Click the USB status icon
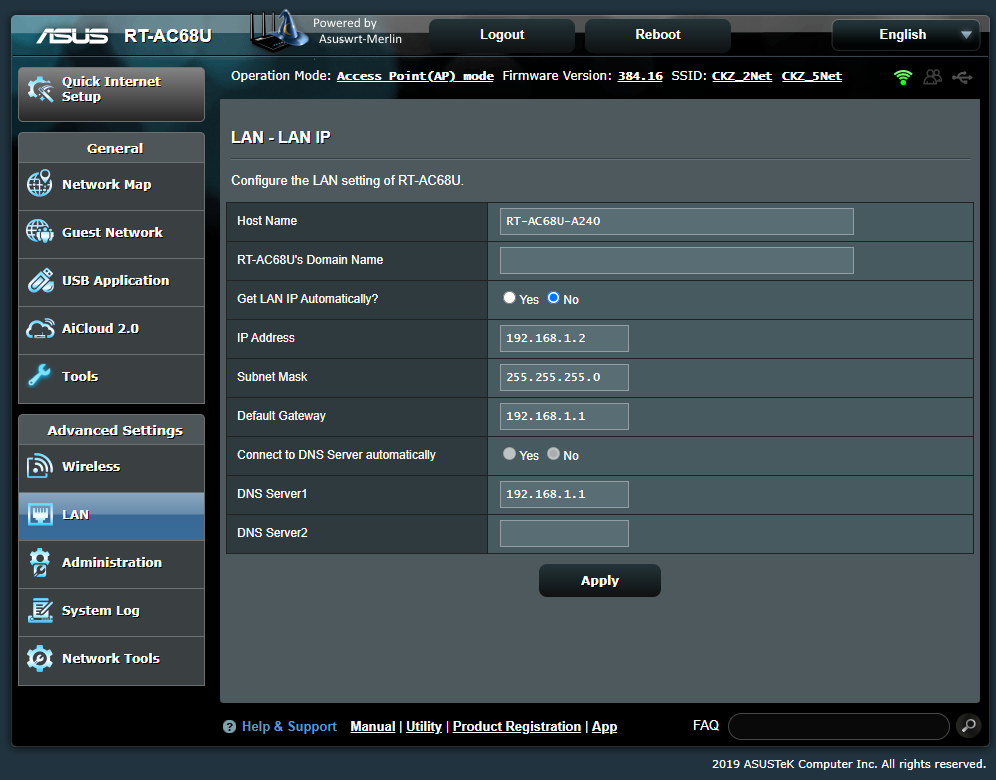 962,77
